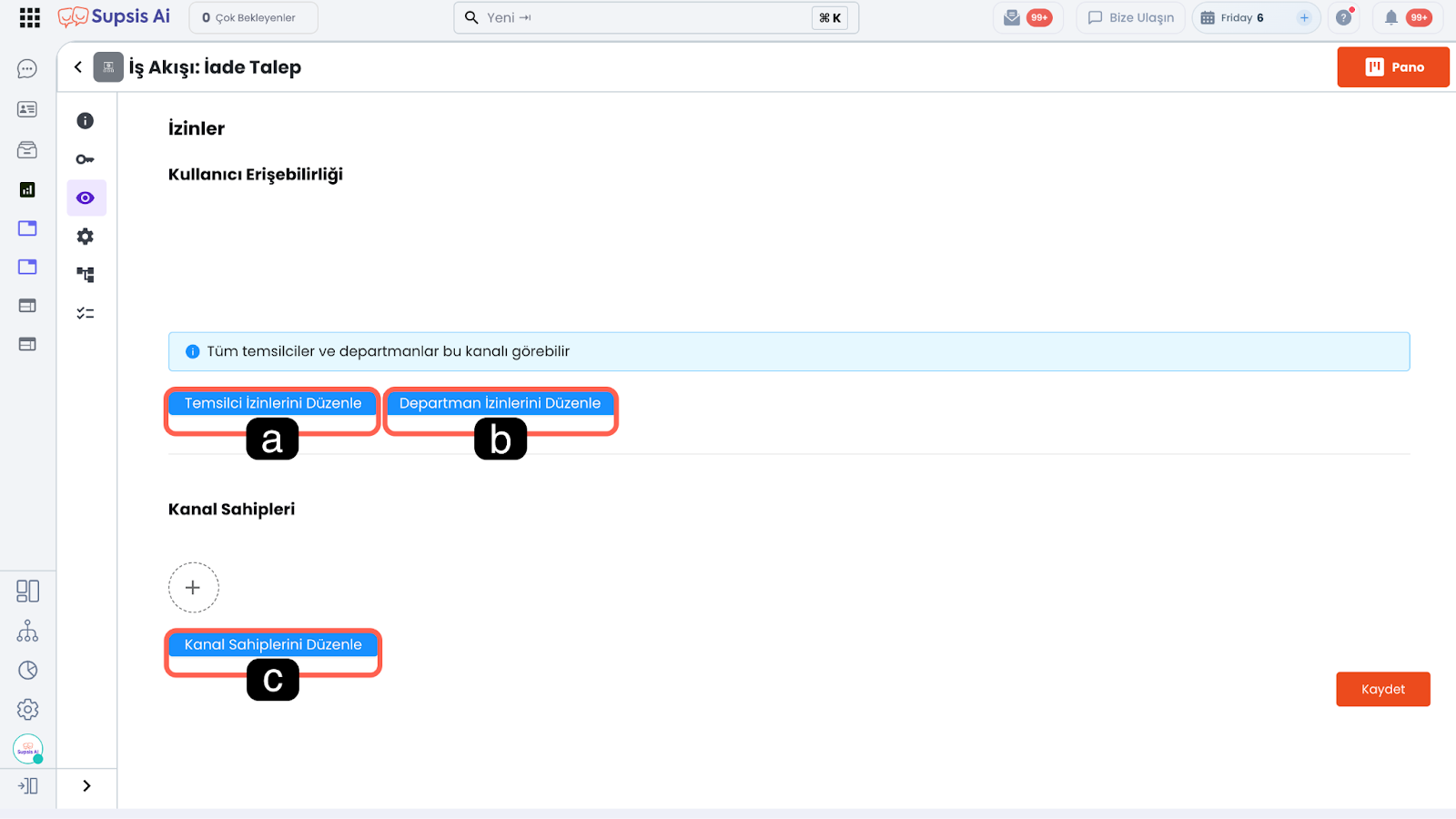
Task: Add a channel owner with plus circle
Action: pyautogui.click(x=193, y=588)
